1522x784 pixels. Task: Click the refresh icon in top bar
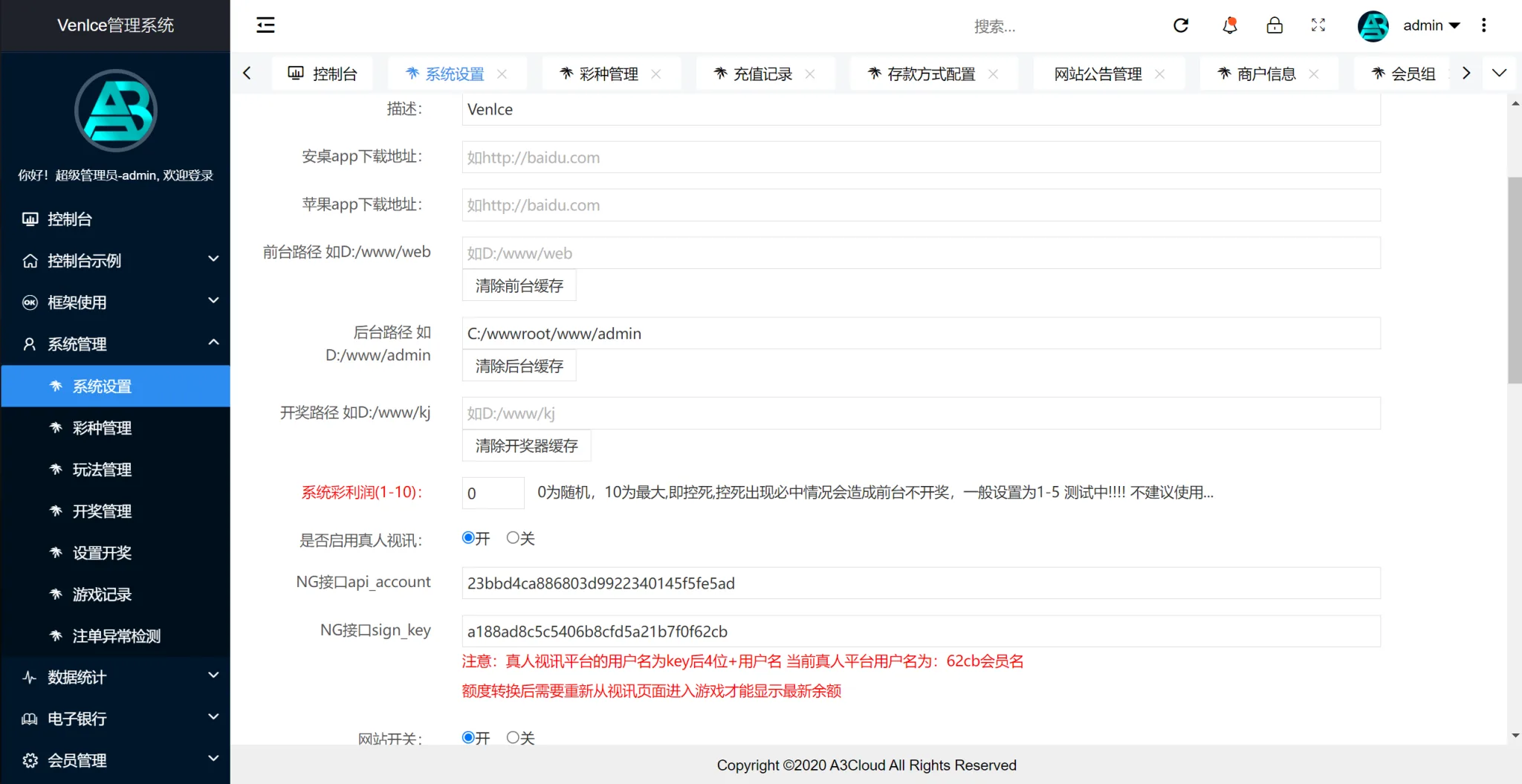point(1181,25)
